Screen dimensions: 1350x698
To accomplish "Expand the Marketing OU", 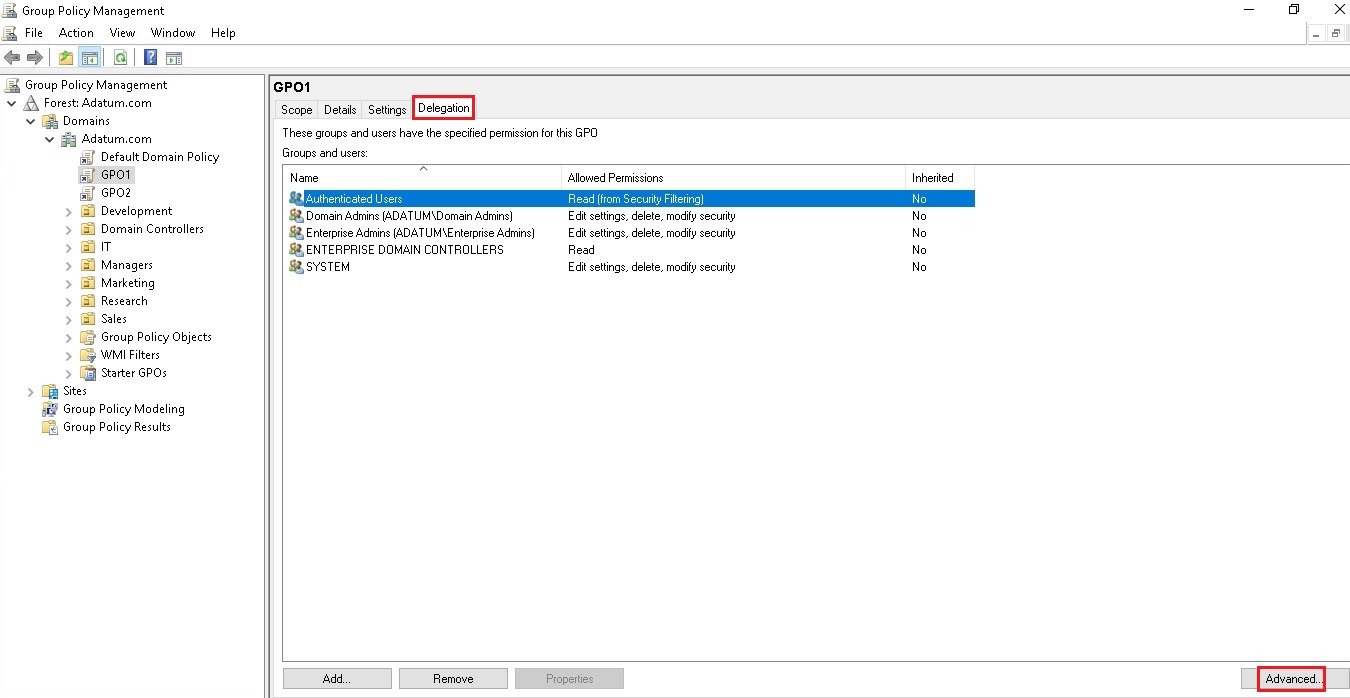I will (69, 283).
